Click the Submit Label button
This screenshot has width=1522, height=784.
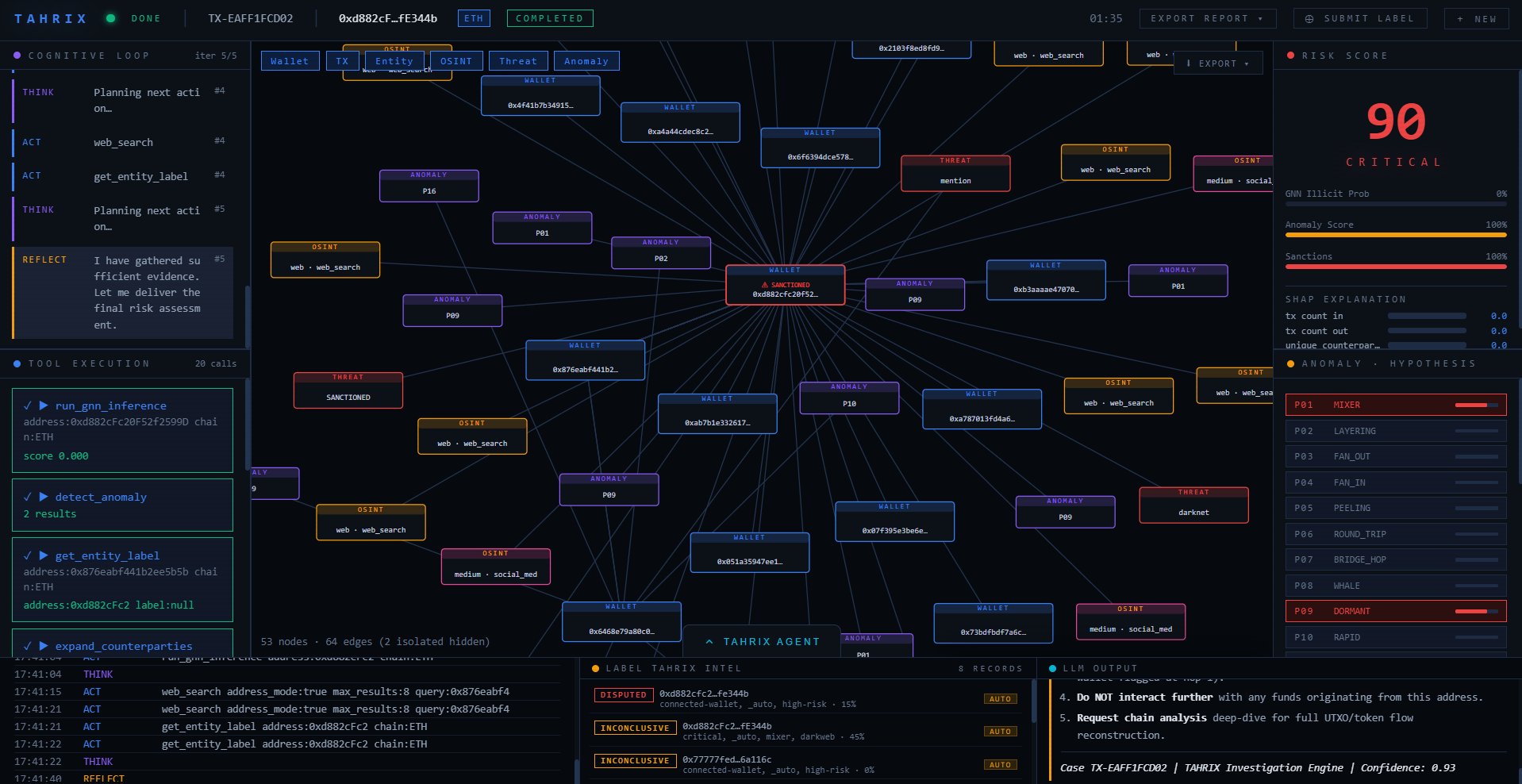tap(1360, 18)
